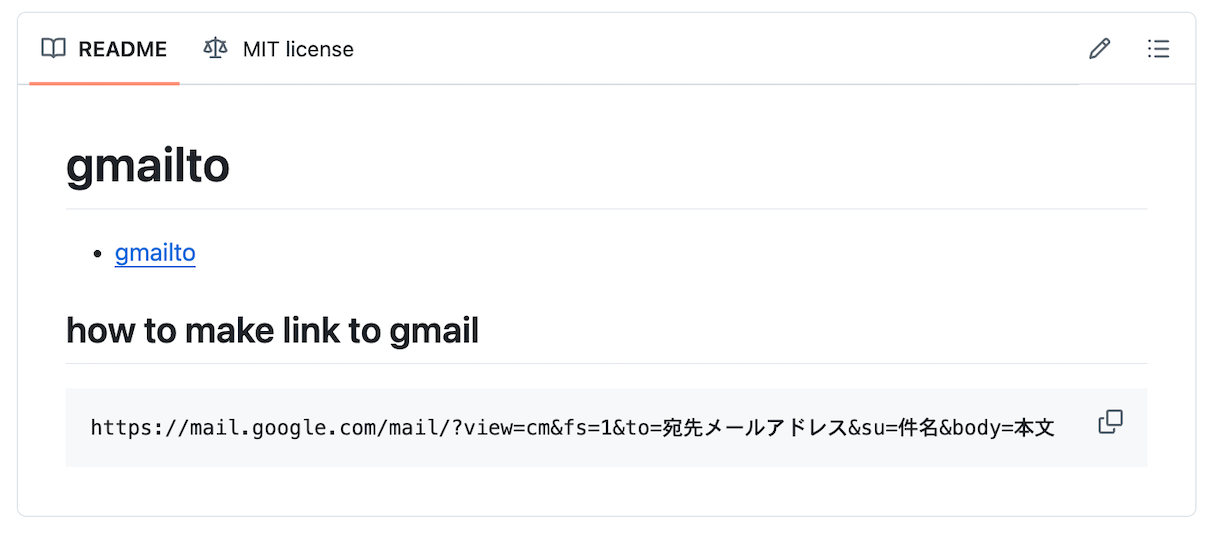
Task: Click the balance scale license icon
Action: coord(215,48)
